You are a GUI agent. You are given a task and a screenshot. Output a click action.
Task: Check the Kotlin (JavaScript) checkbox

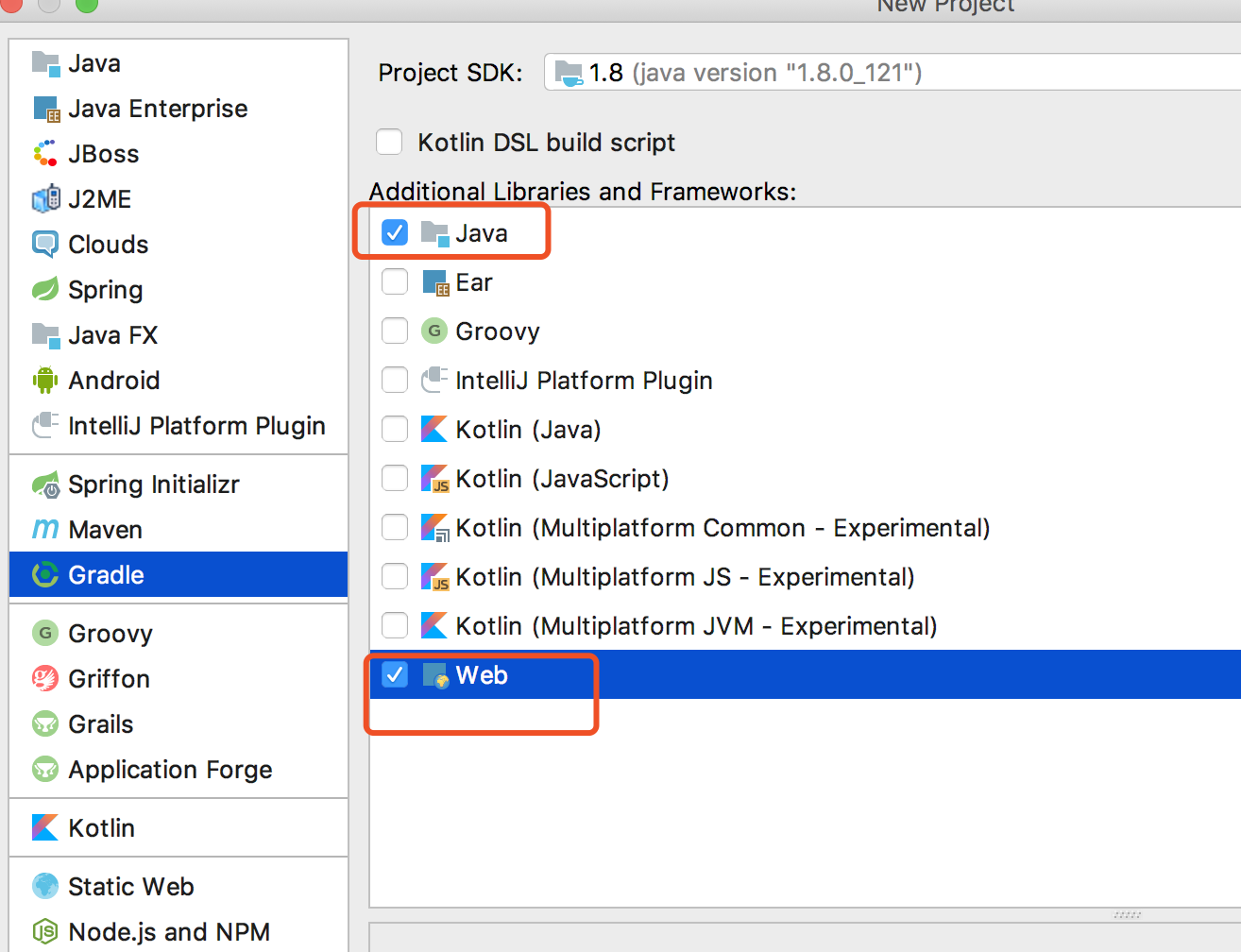(395, 478)
